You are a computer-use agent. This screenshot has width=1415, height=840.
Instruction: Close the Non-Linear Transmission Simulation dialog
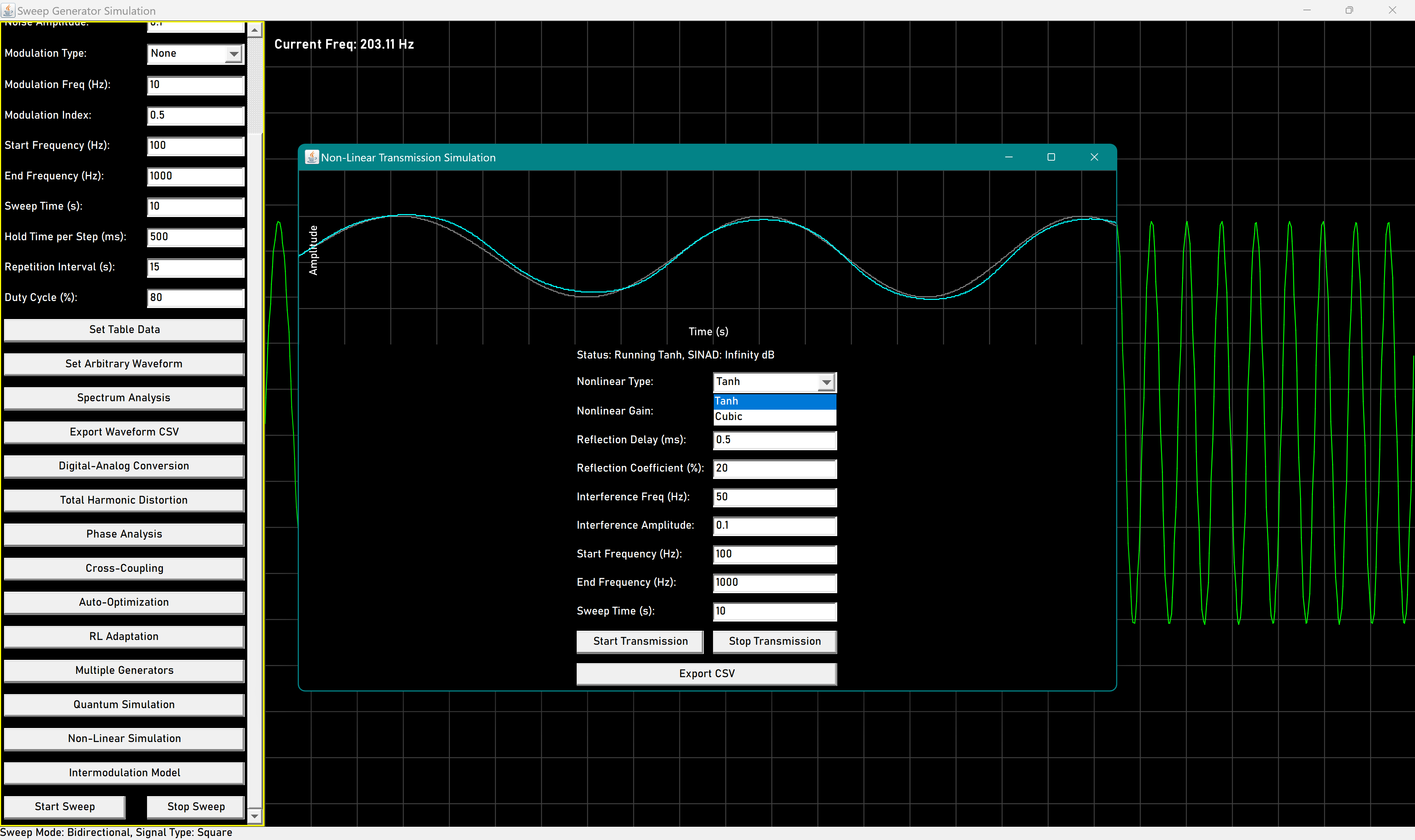1094,157
